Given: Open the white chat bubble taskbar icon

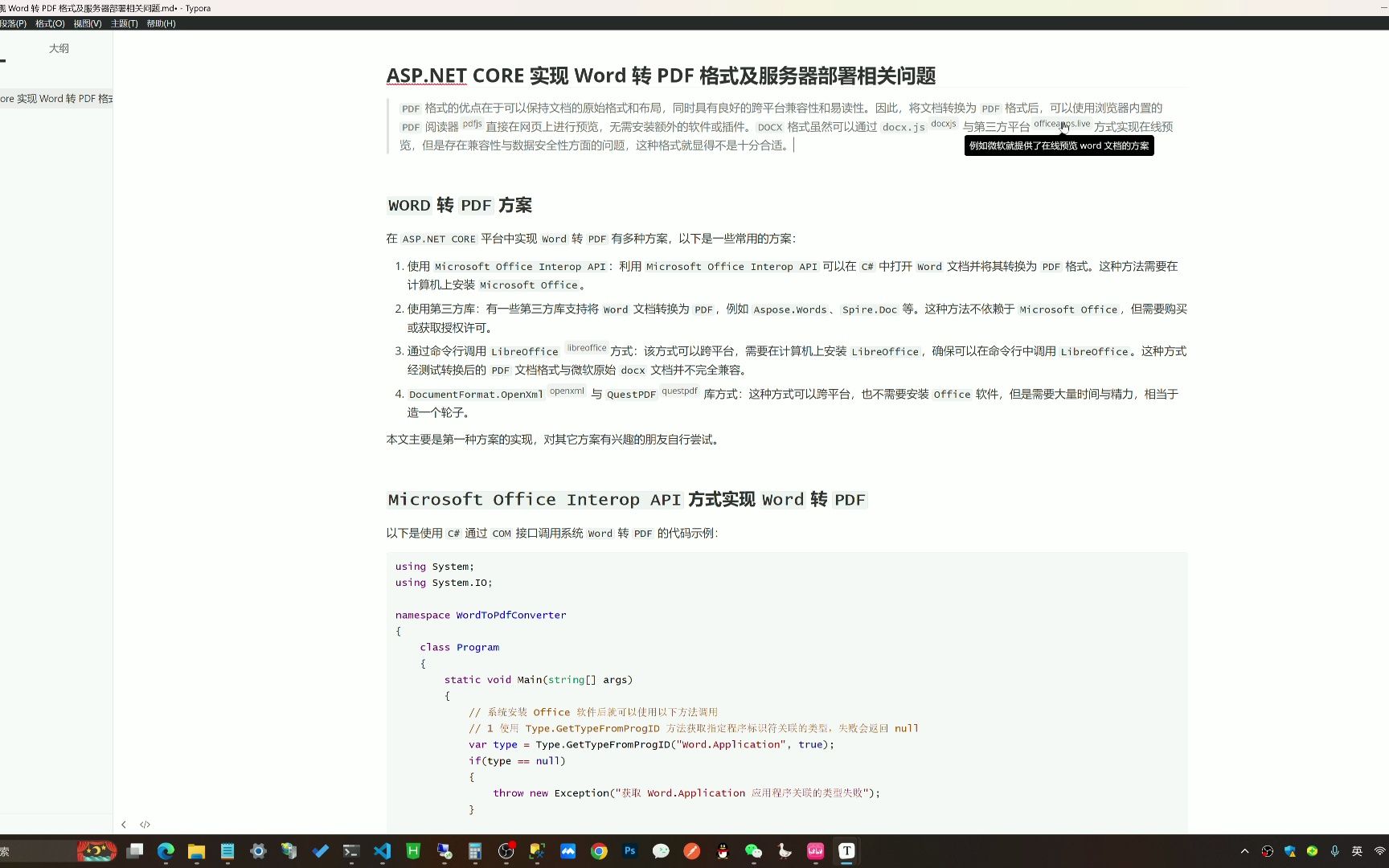Looking at the screenshot, I should (661, 851).
